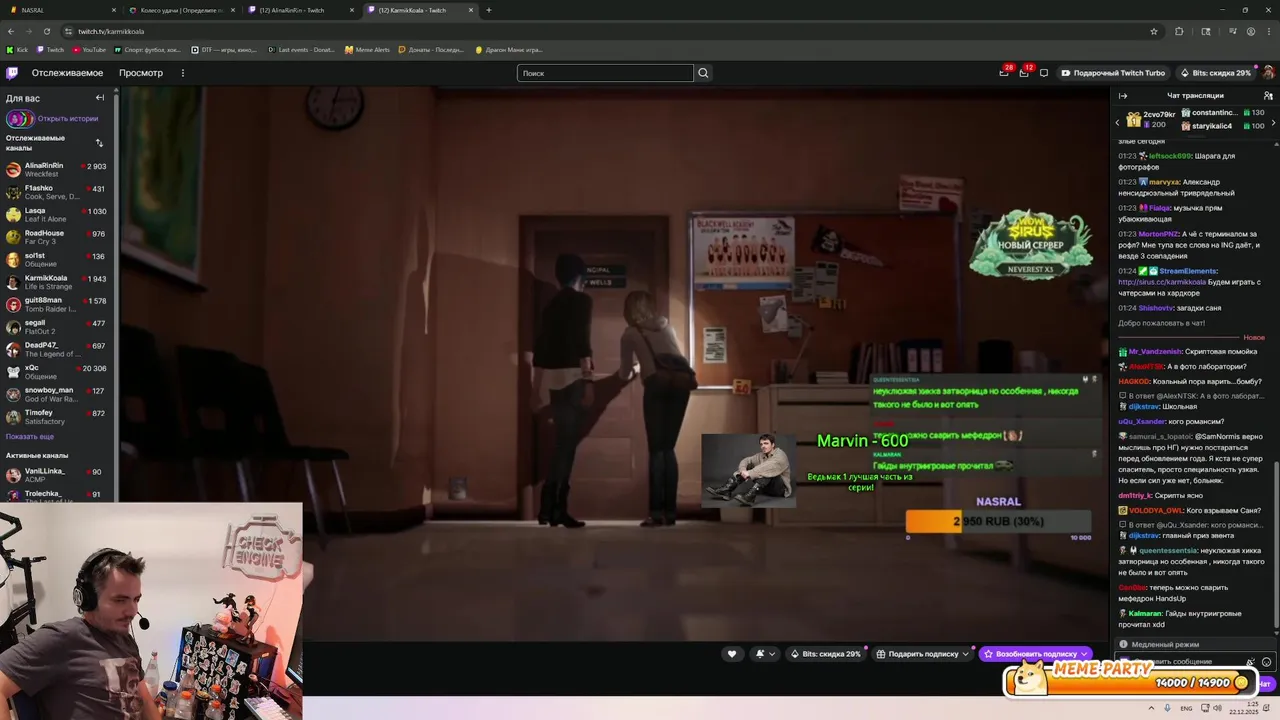Switch to the AlinaRinRin Twitch tab

[x=300, y=10]
